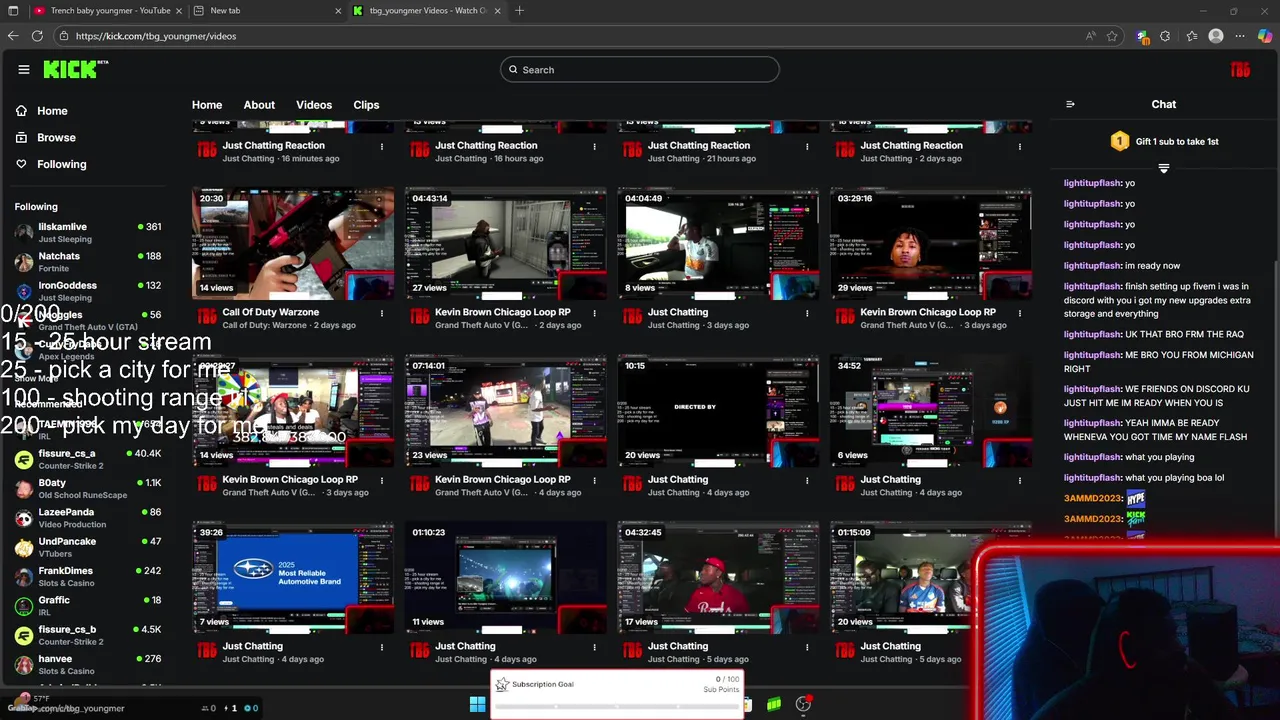Reload the page with refresh icon
Image resolution: width=1280 pixels, height=720 pixels.
[x=37, y=36]
